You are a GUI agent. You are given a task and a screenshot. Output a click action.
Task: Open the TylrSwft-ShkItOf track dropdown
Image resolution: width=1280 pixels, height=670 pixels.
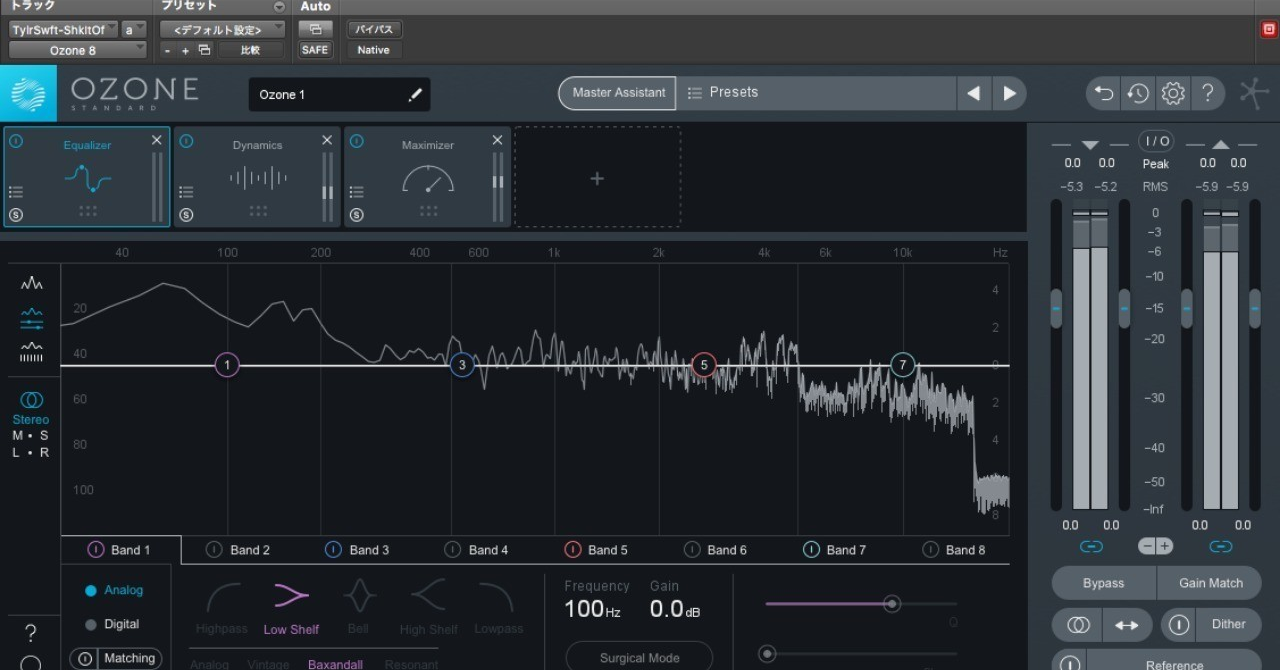64,30
